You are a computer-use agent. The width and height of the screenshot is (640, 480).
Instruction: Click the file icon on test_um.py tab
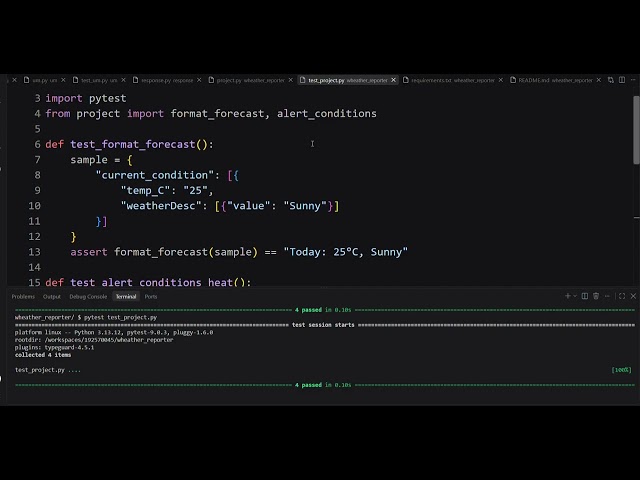(76, 80)
